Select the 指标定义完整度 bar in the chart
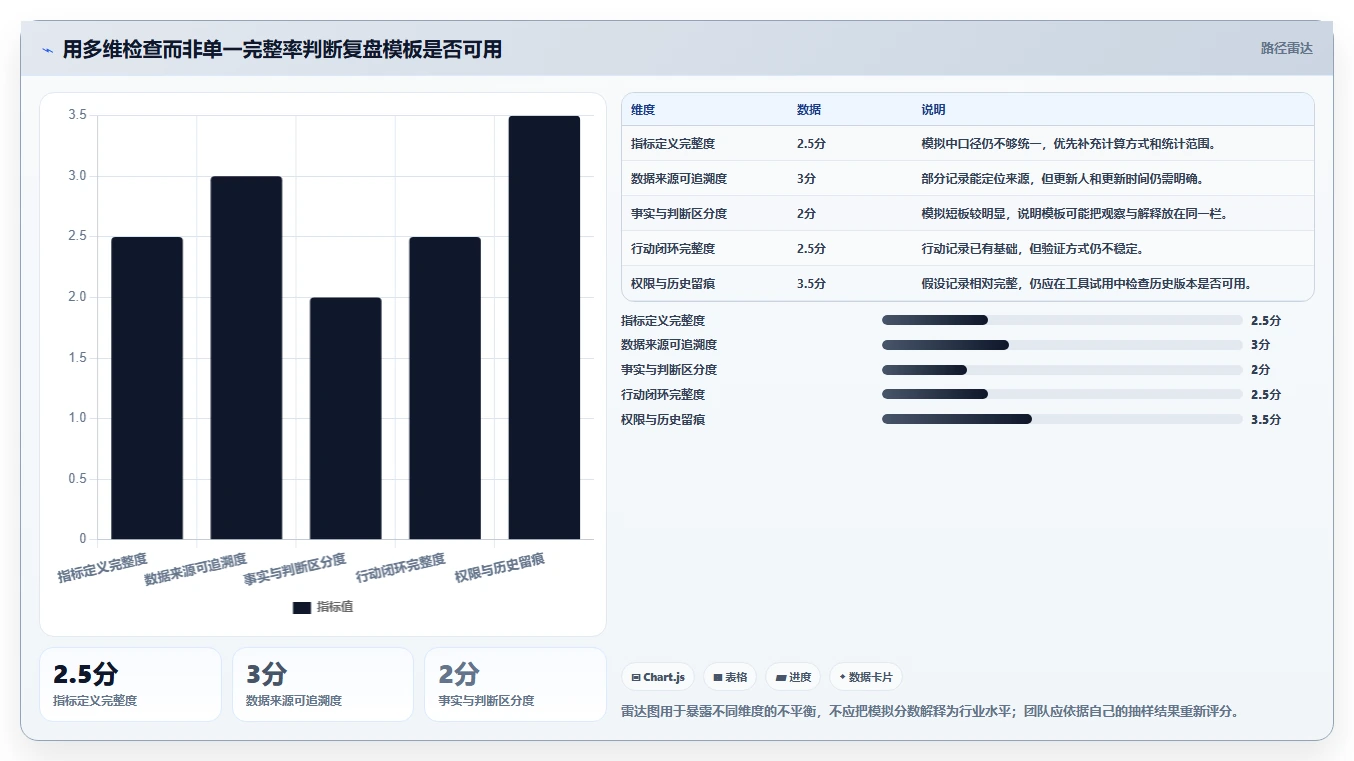 (147, 388)
